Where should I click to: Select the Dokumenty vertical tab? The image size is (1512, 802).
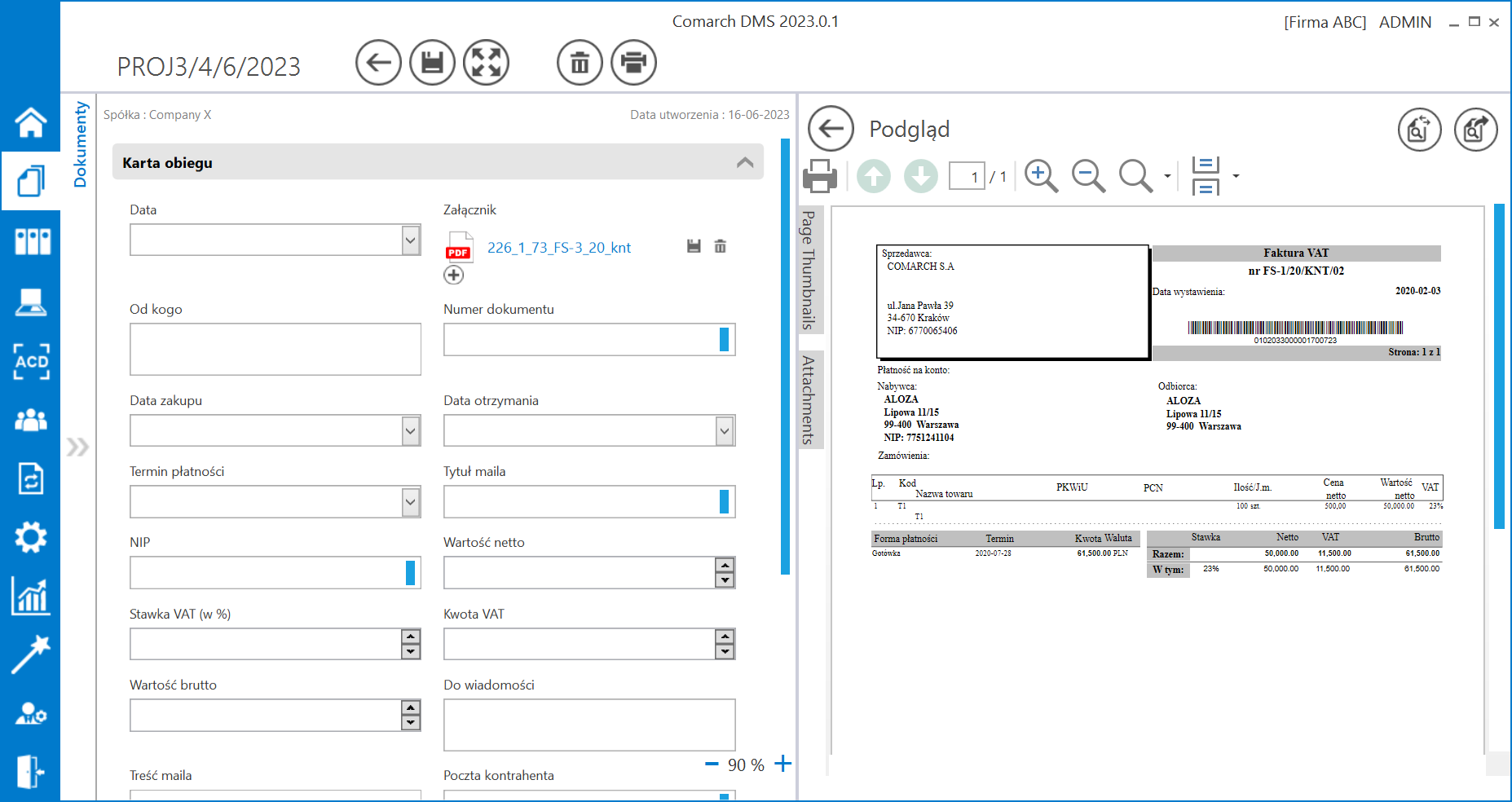pos(80,144)
